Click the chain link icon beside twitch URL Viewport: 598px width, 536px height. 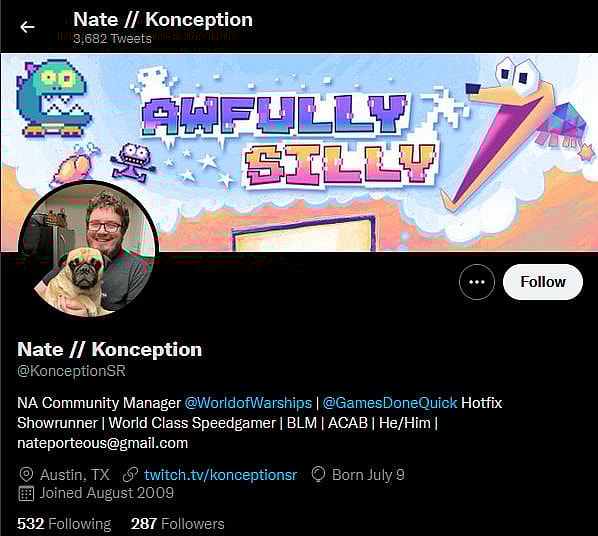130,475
